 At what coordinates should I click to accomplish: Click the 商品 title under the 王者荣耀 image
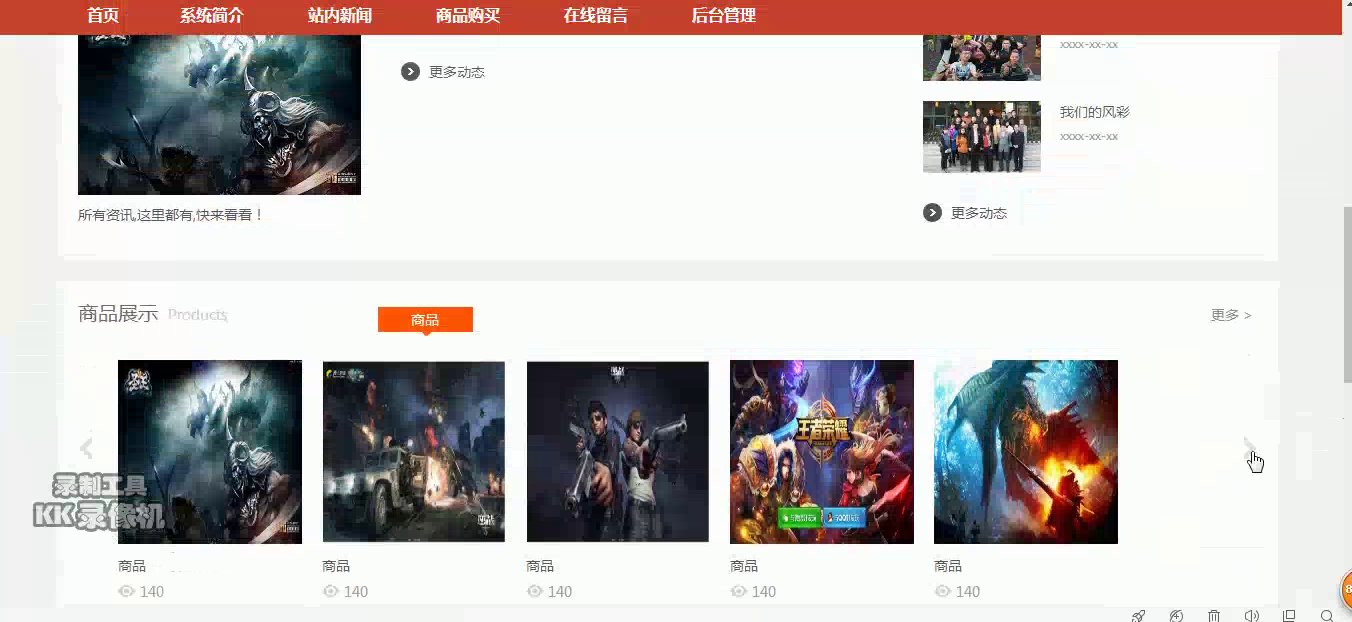pos(744,566)
